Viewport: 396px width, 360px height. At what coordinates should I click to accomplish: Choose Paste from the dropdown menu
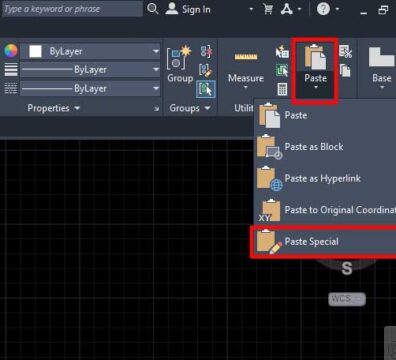coord(325,115)
